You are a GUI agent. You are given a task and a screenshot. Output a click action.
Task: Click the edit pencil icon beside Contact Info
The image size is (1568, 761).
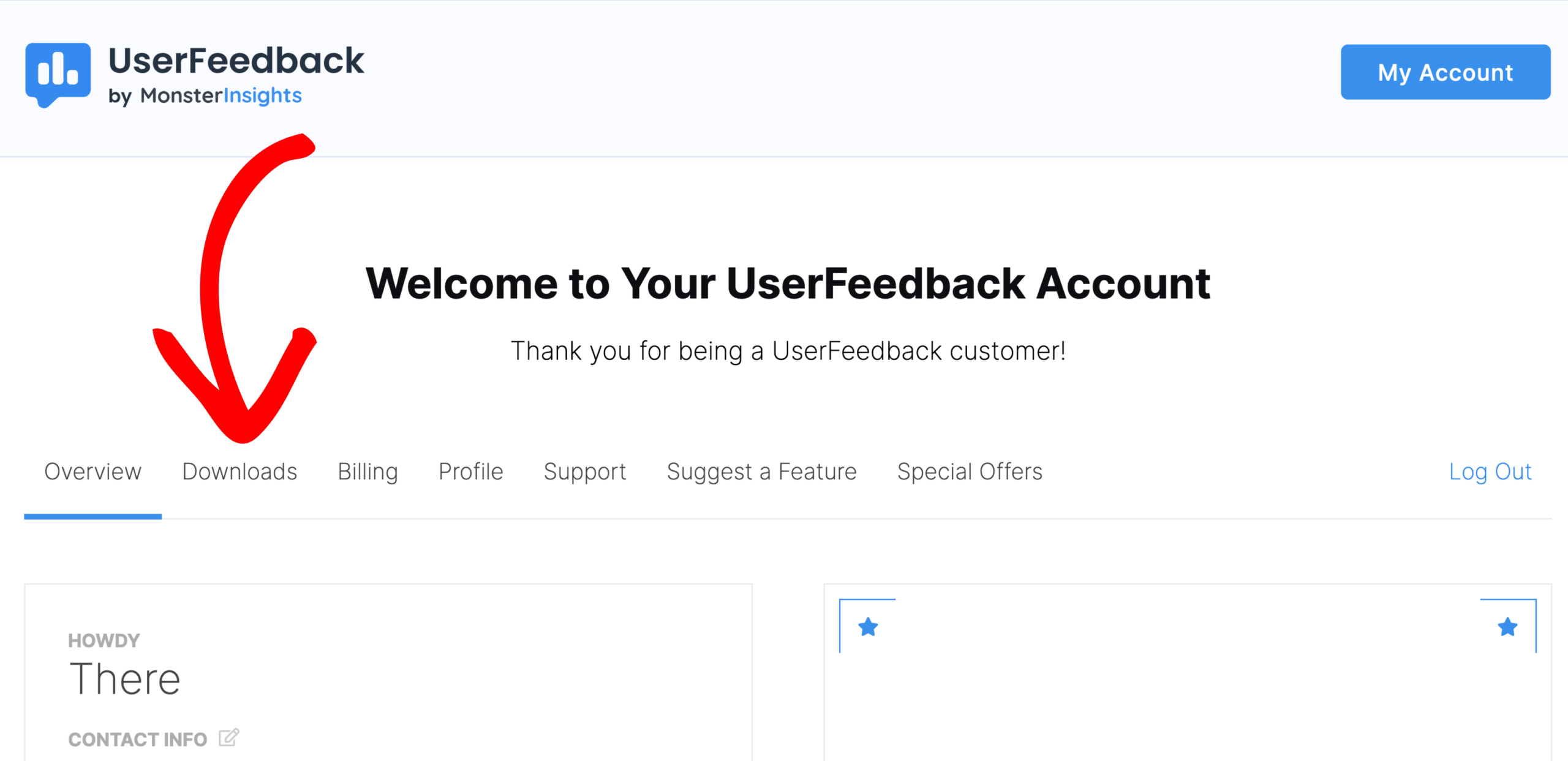(x=228, y=738)
